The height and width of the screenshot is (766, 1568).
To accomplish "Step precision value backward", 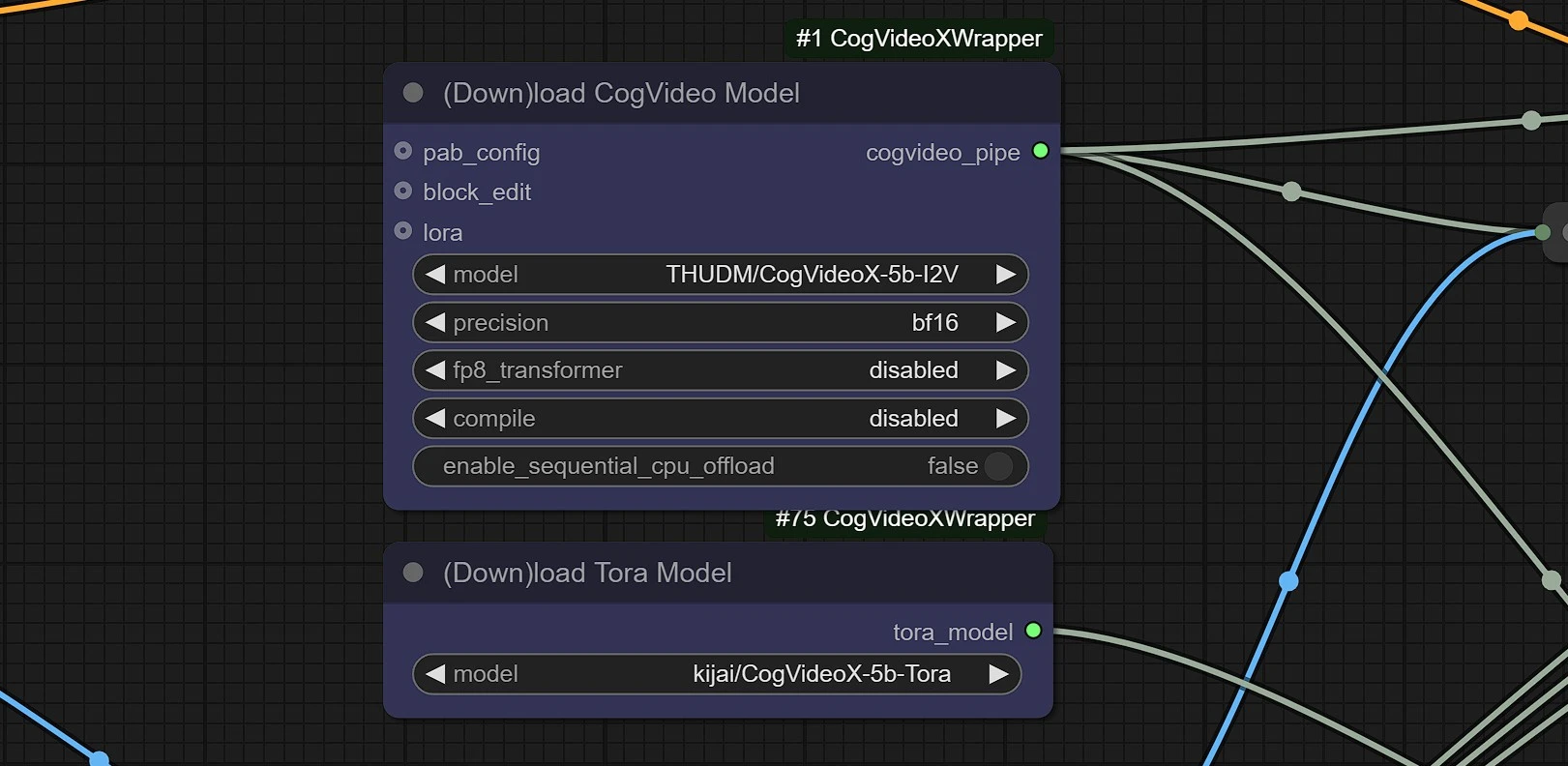I will [435, 323].
